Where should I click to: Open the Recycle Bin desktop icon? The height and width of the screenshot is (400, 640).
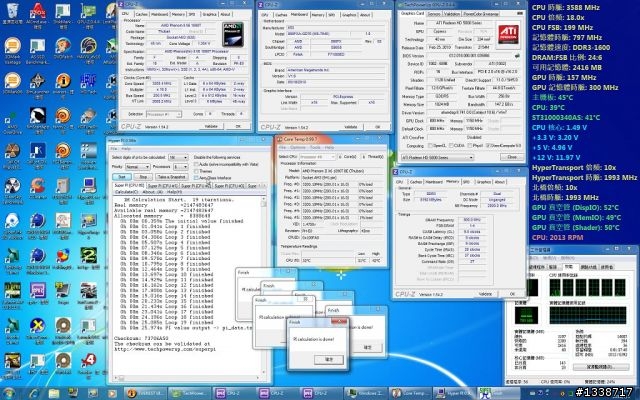(12, 12)
